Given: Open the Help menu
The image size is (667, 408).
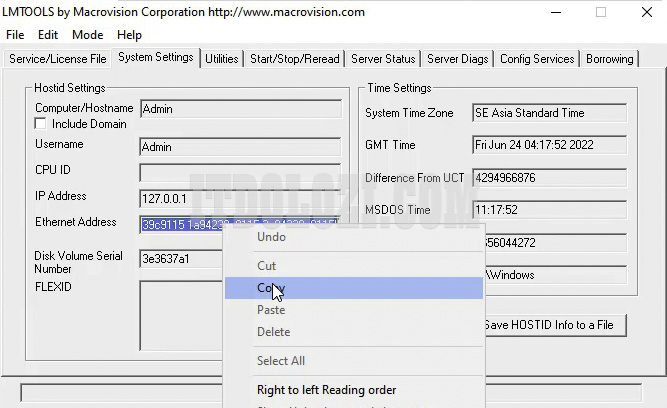Looking at the screenshot, I should pyautogui.click(x=129, y=35).
